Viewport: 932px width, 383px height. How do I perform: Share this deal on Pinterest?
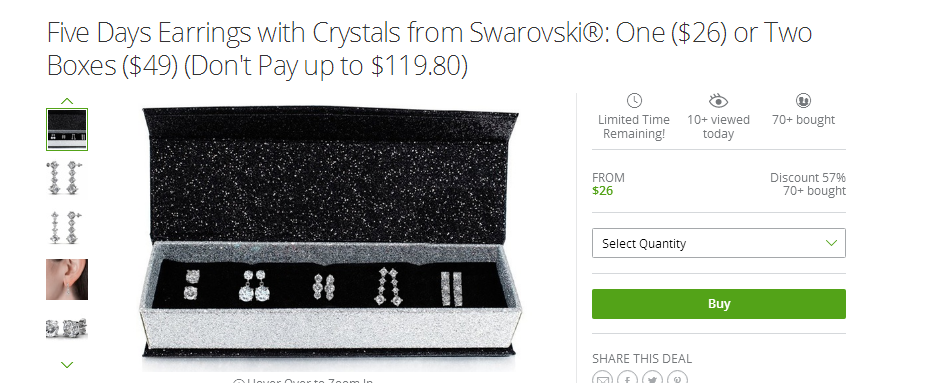click(677, 378)
